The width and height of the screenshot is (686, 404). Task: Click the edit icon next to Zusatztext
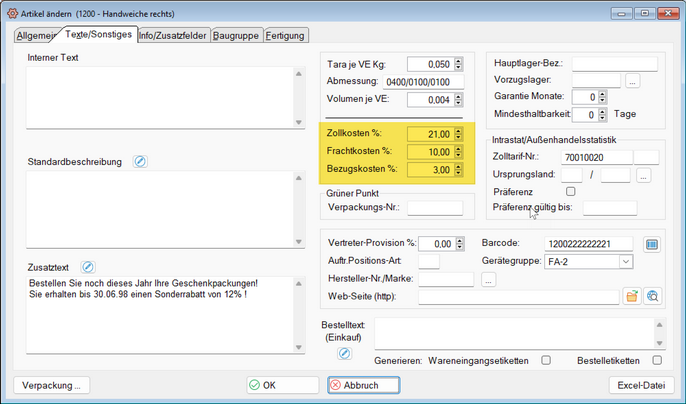(x=88, y=267)
